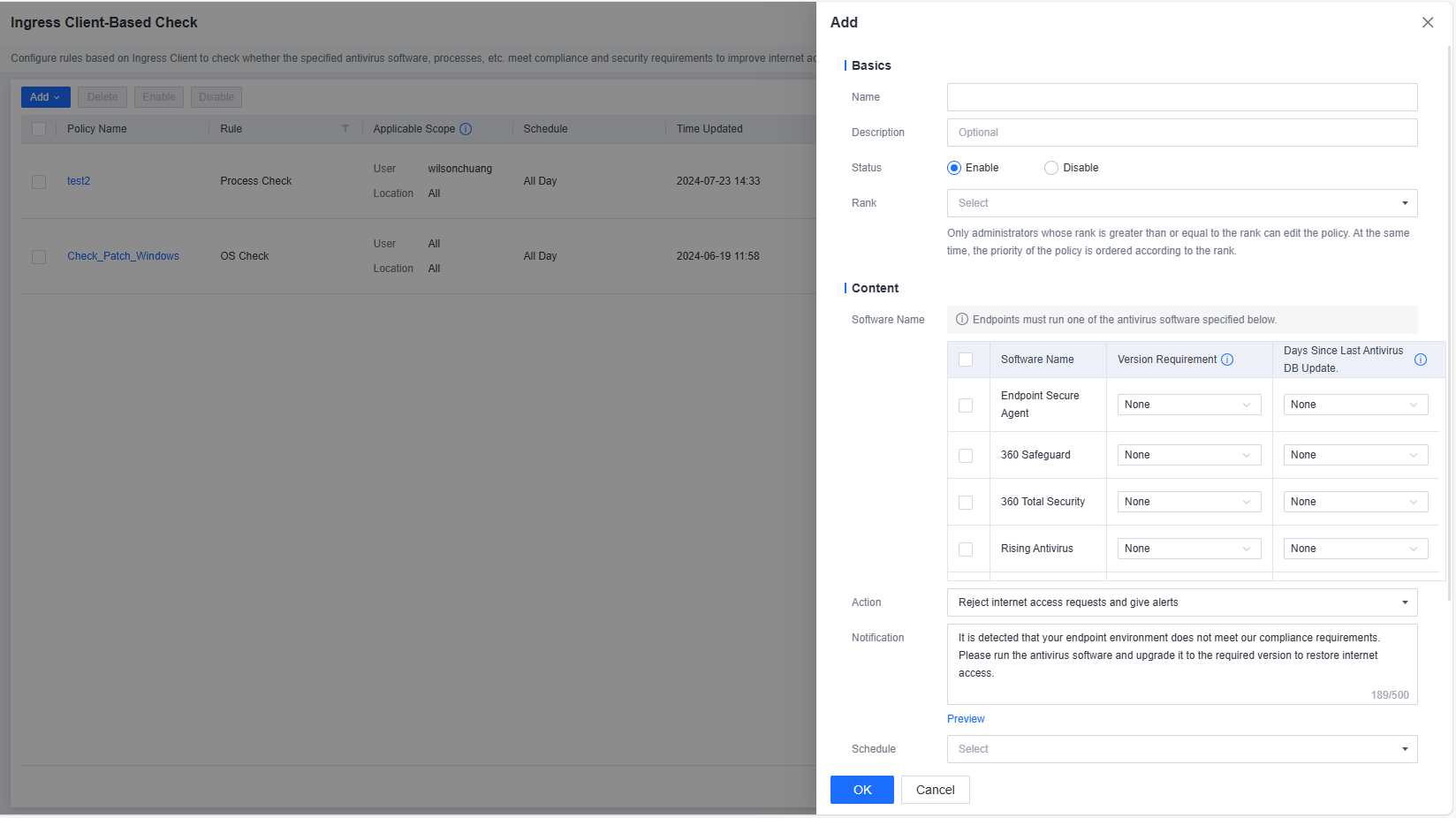Click the Delete button
This screenshot has height=818, width=1456.
click(102, 97)
